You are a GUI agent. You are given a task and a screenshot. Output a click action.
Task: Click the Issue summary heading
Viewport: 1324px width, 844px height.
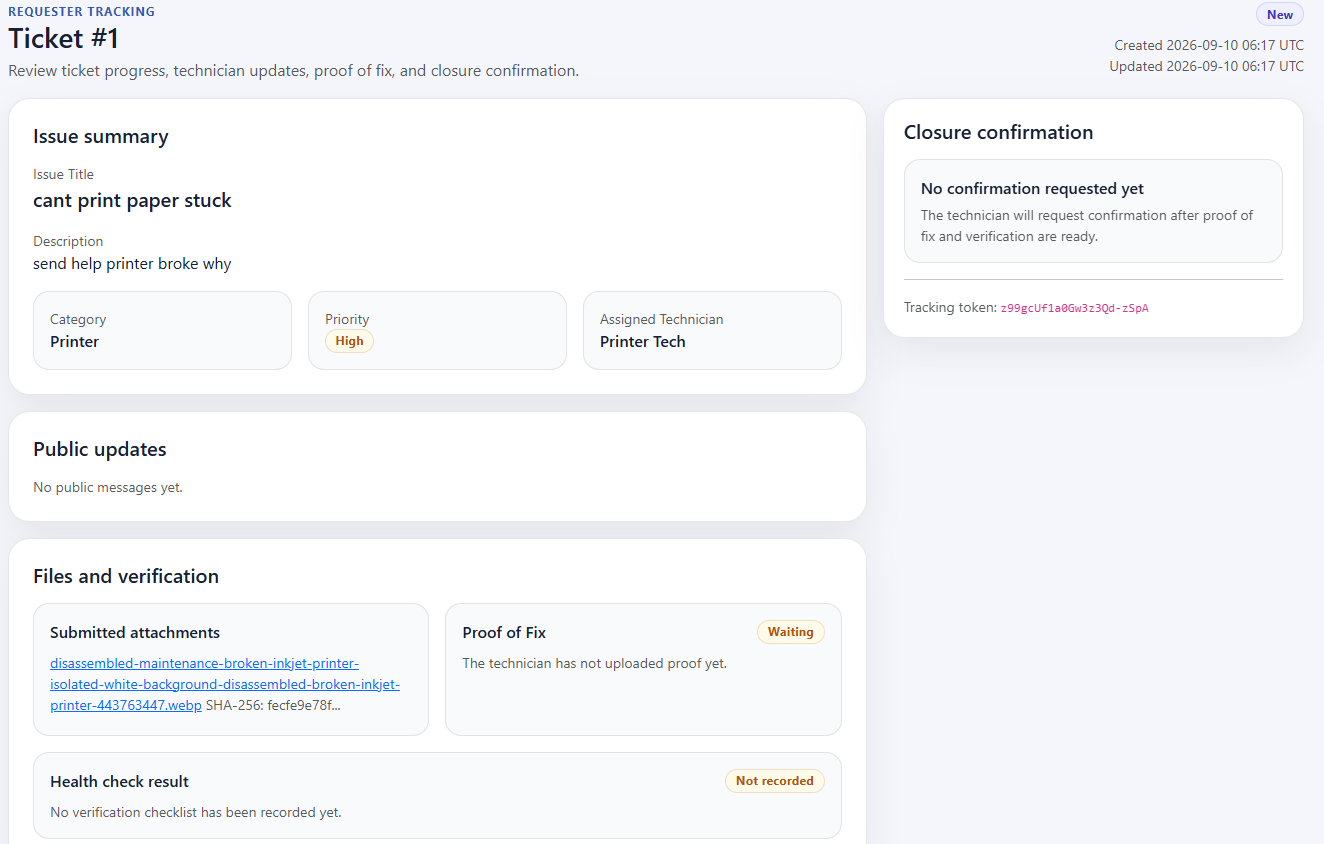[101, 137]
